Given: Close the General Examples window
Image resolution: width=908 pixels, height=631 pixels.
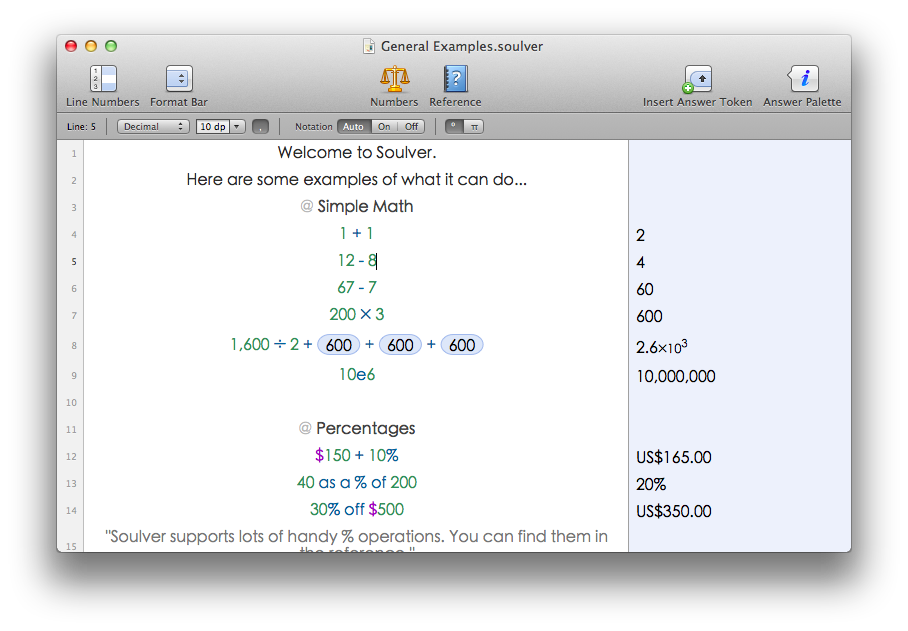Looking at the screenshot, I should pyautogui.click(x=71, y=46).
